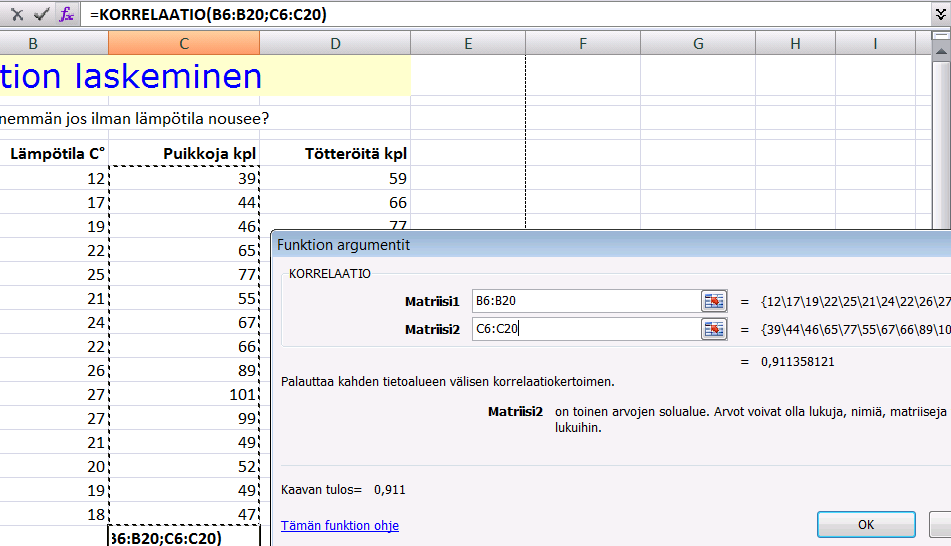Viewport: 951px width, 546px height.
Task: Select the Puikkoja cell with value 67
Action: pos(184,322)
